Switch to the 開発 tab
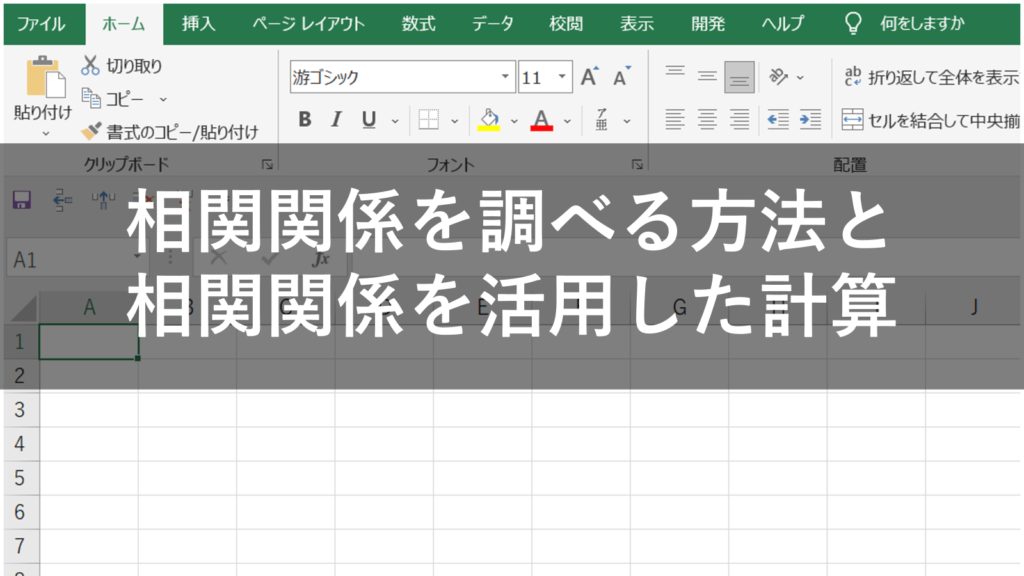The image size is (1024, 576). (709, 24)
